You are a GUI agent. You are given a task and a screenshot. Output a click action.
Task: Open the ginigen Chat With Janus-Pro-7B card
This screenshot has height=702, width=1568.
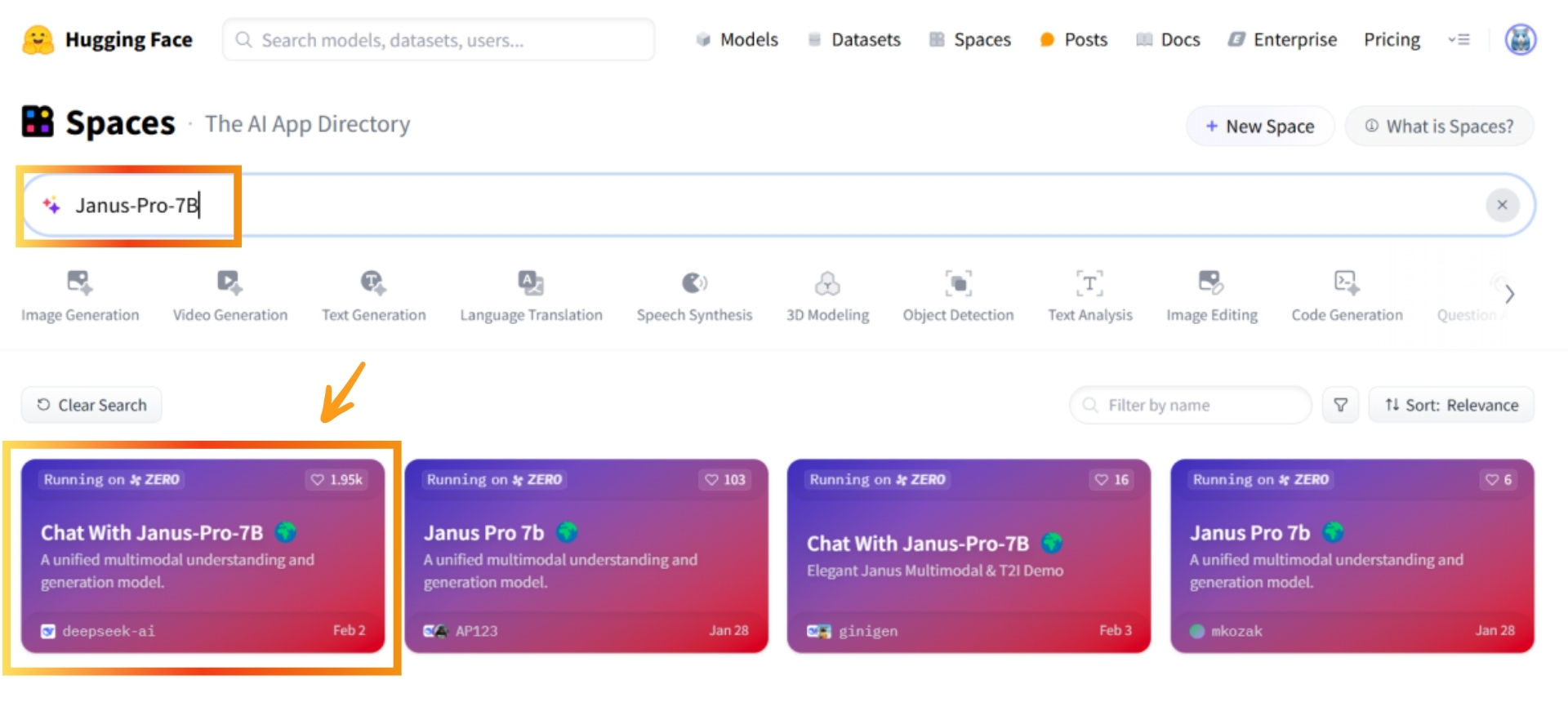pyautogui.click(x=968, y=555)
